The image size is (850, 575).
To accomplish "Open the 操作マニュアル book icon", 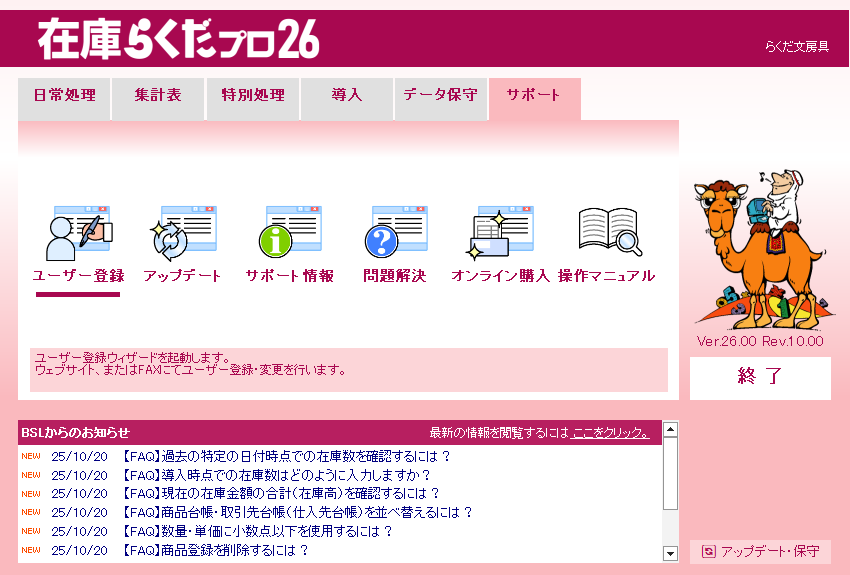I will (607, 235).
